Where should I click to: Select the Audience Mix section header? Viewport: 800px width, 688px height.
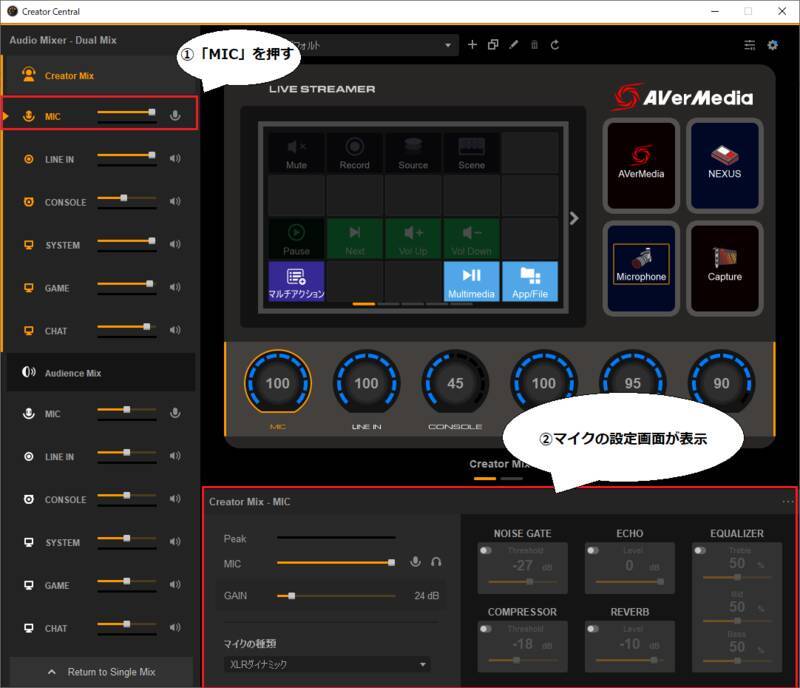[x=73, y=373]
